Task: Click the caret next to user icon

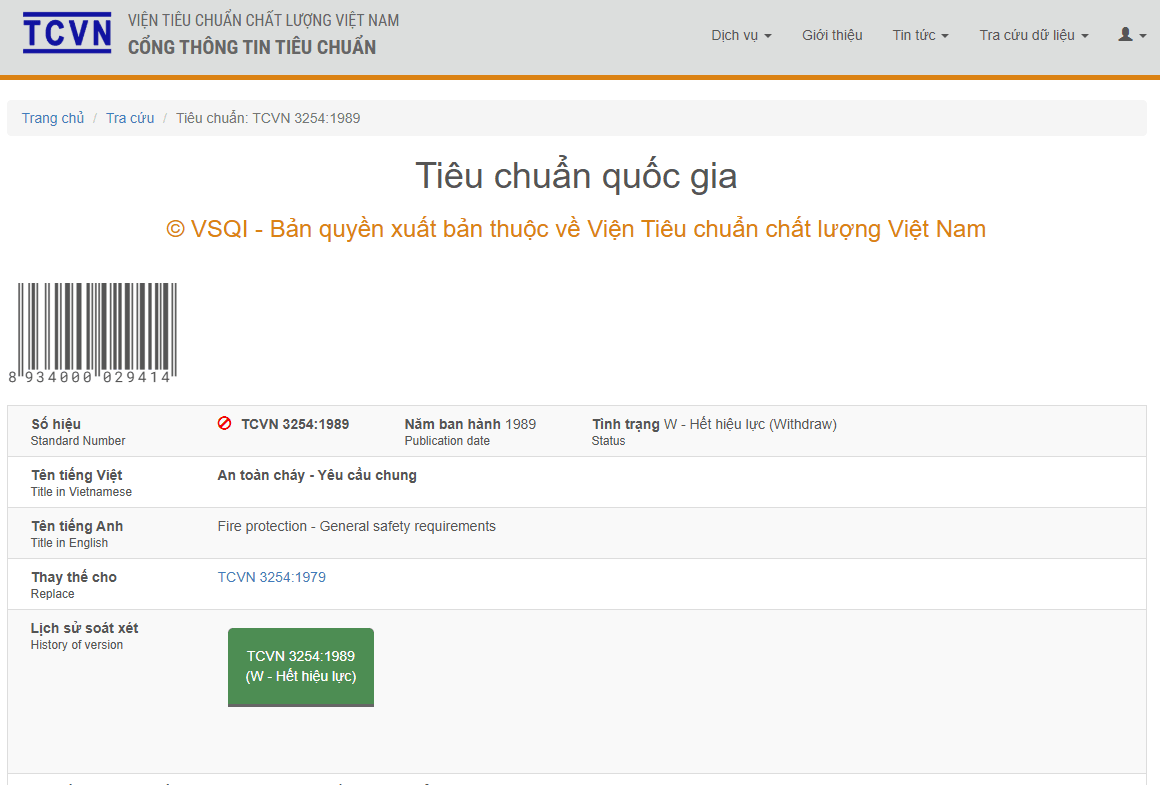Action: [x=1143, y=36]
